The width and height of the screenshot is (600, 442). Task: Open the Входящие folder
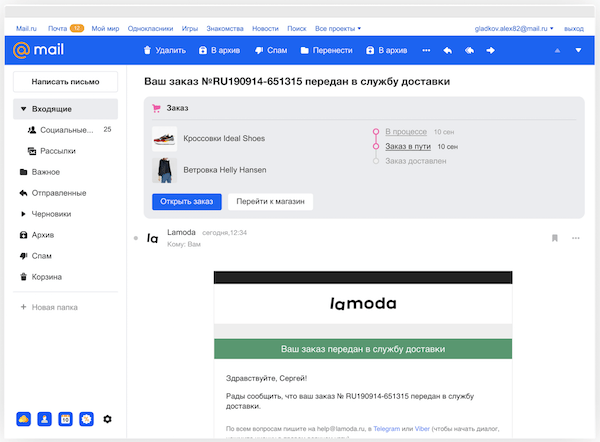click(65, 109)
